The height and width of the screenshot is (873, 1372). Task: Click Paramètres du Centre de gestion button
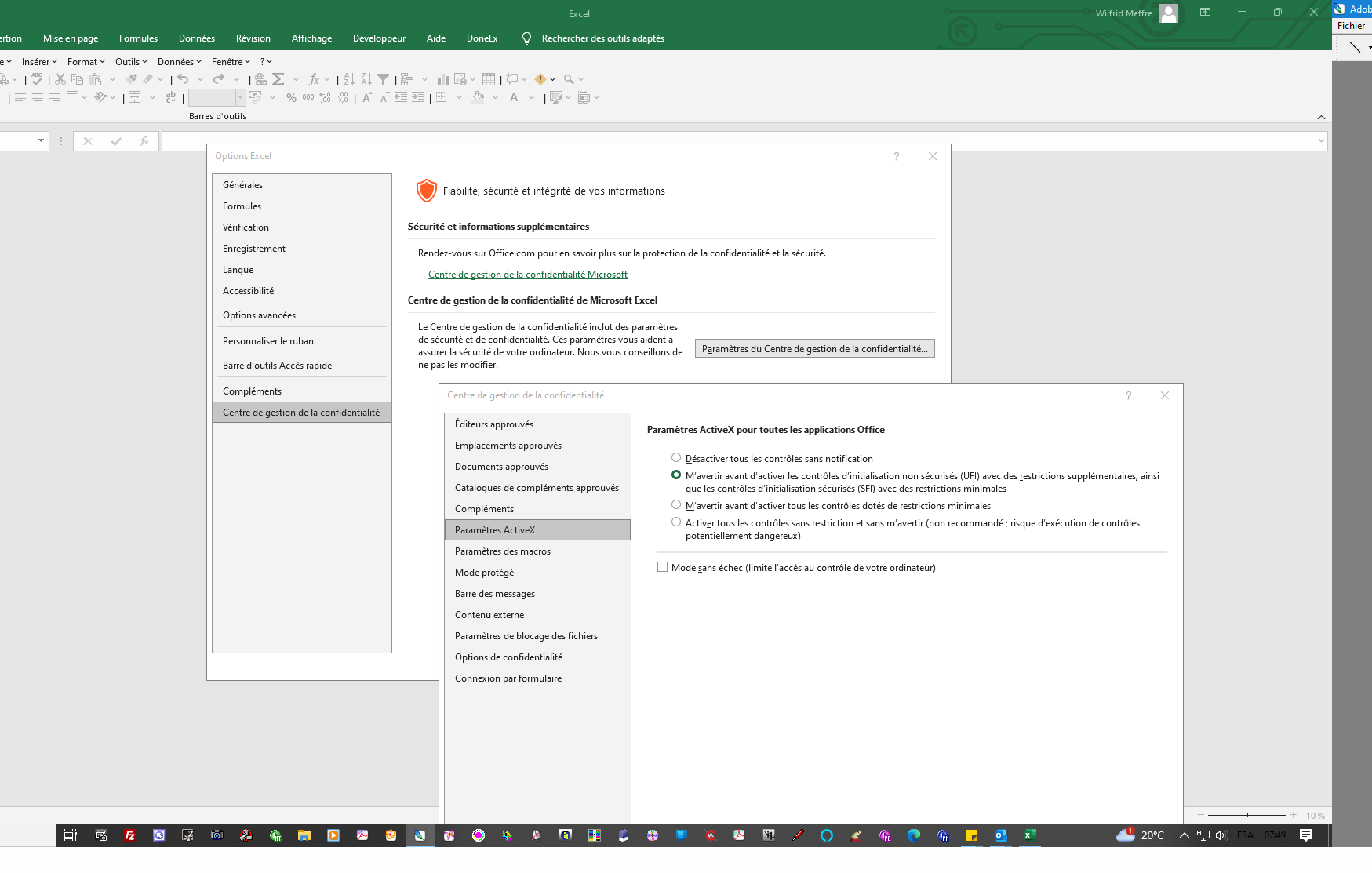tap(814, 348)
